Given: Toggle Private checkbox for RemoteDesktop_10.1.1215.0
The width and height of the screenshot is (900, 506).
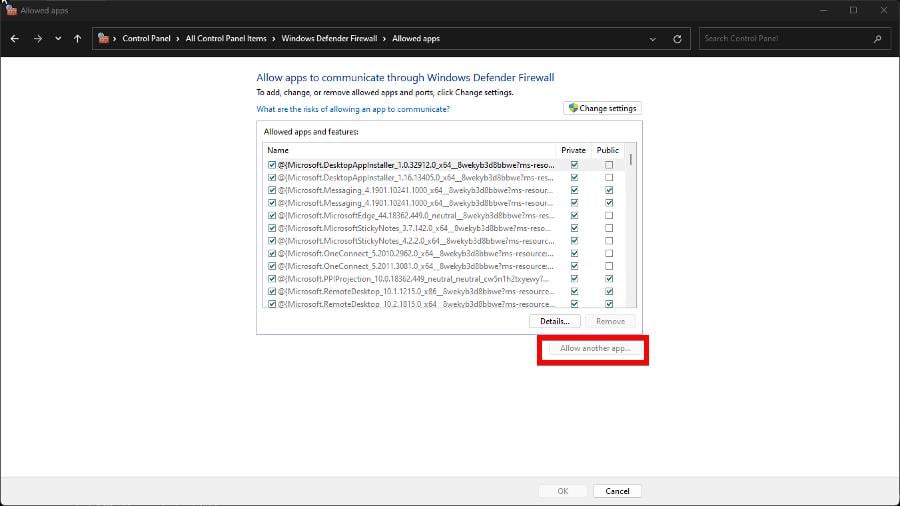Looking at the screenshot, I should (x=574, y=291).
